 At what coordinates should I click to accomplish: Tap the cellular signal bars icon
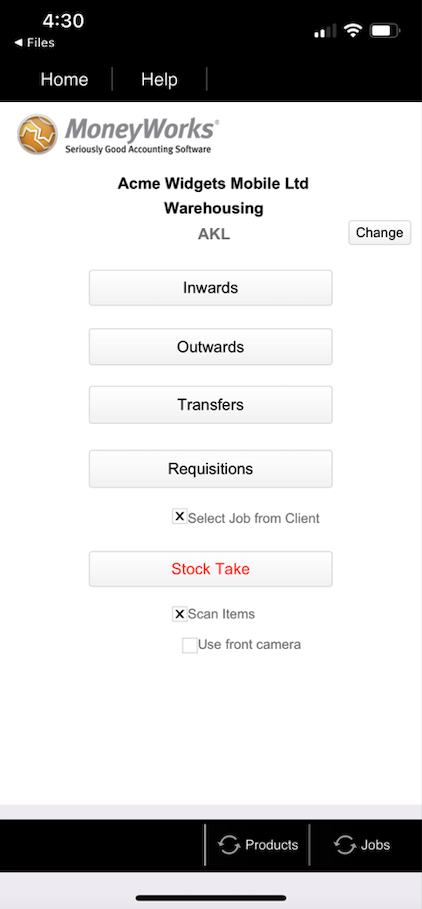325,31
